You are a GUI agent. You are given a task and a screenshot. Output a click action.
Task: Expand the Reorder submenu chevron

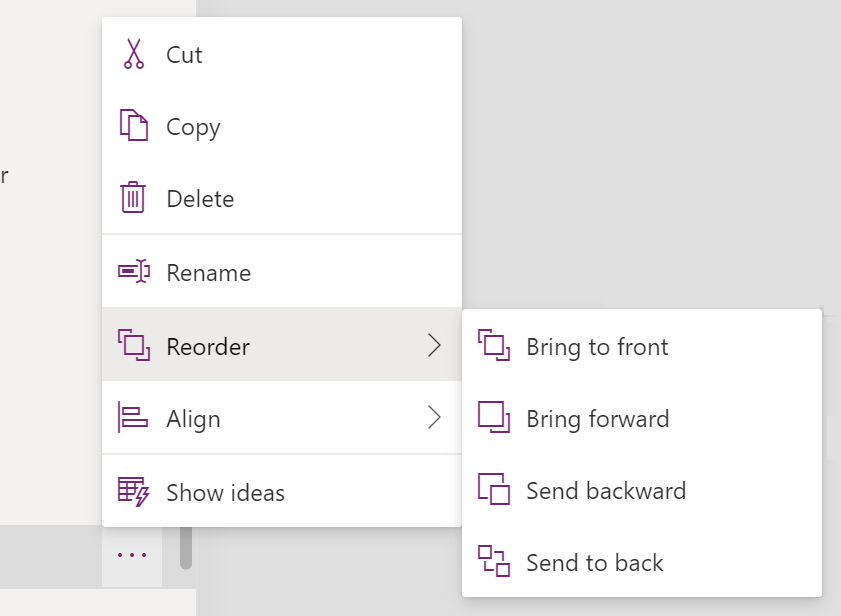434,345
